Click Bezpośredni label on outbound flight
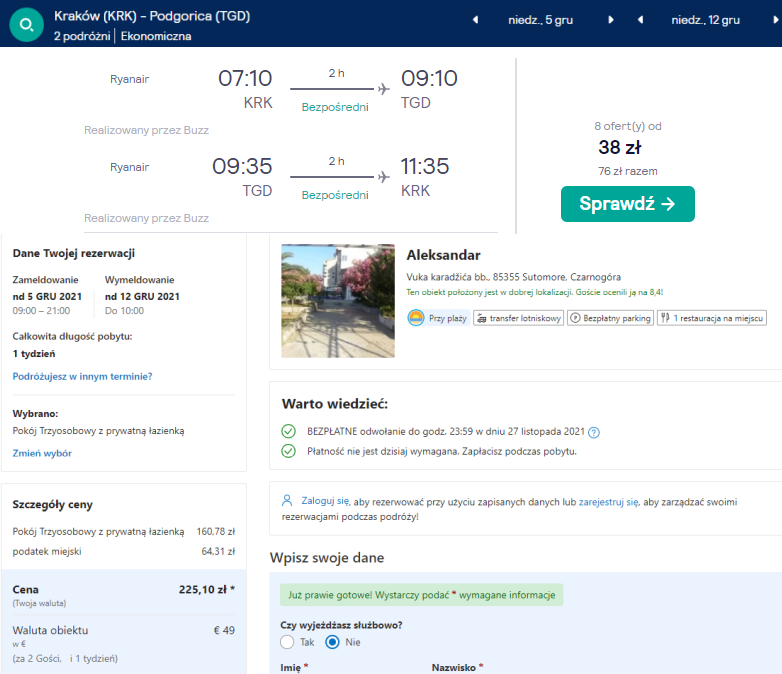 335,107
